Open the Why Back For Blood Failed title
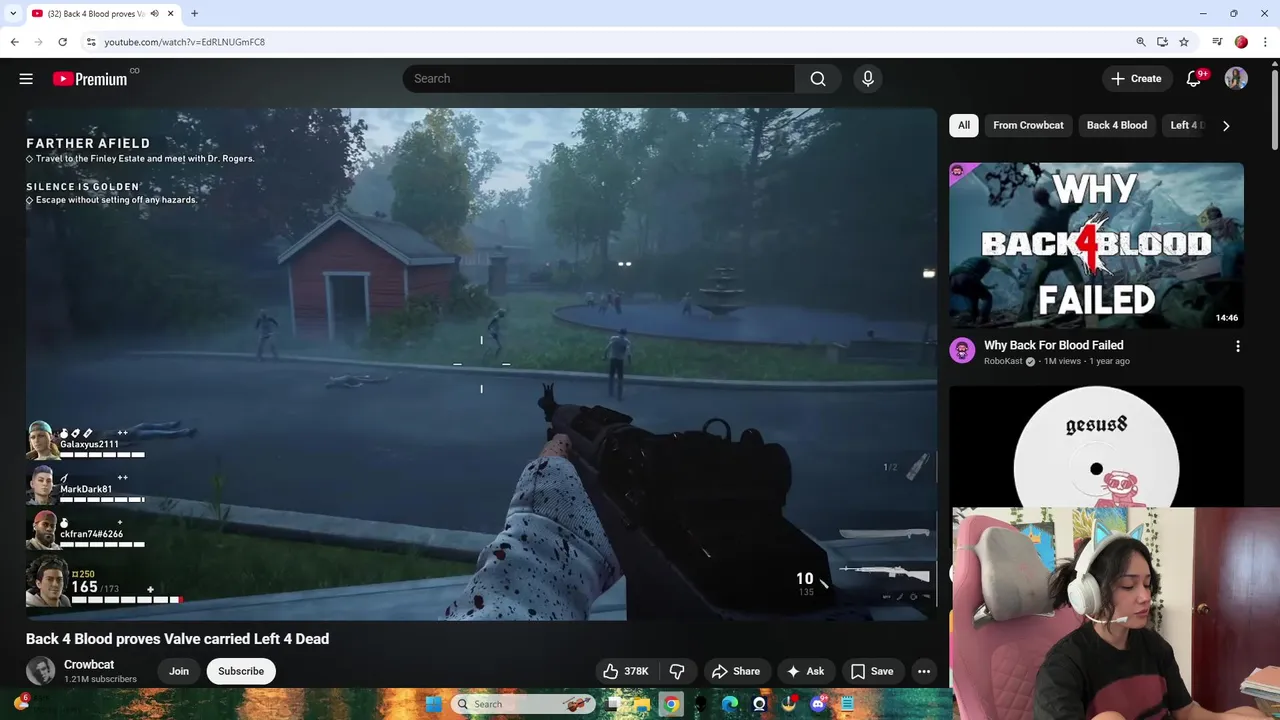This screenshot has width=1280, height=720. coord(1054,345)
